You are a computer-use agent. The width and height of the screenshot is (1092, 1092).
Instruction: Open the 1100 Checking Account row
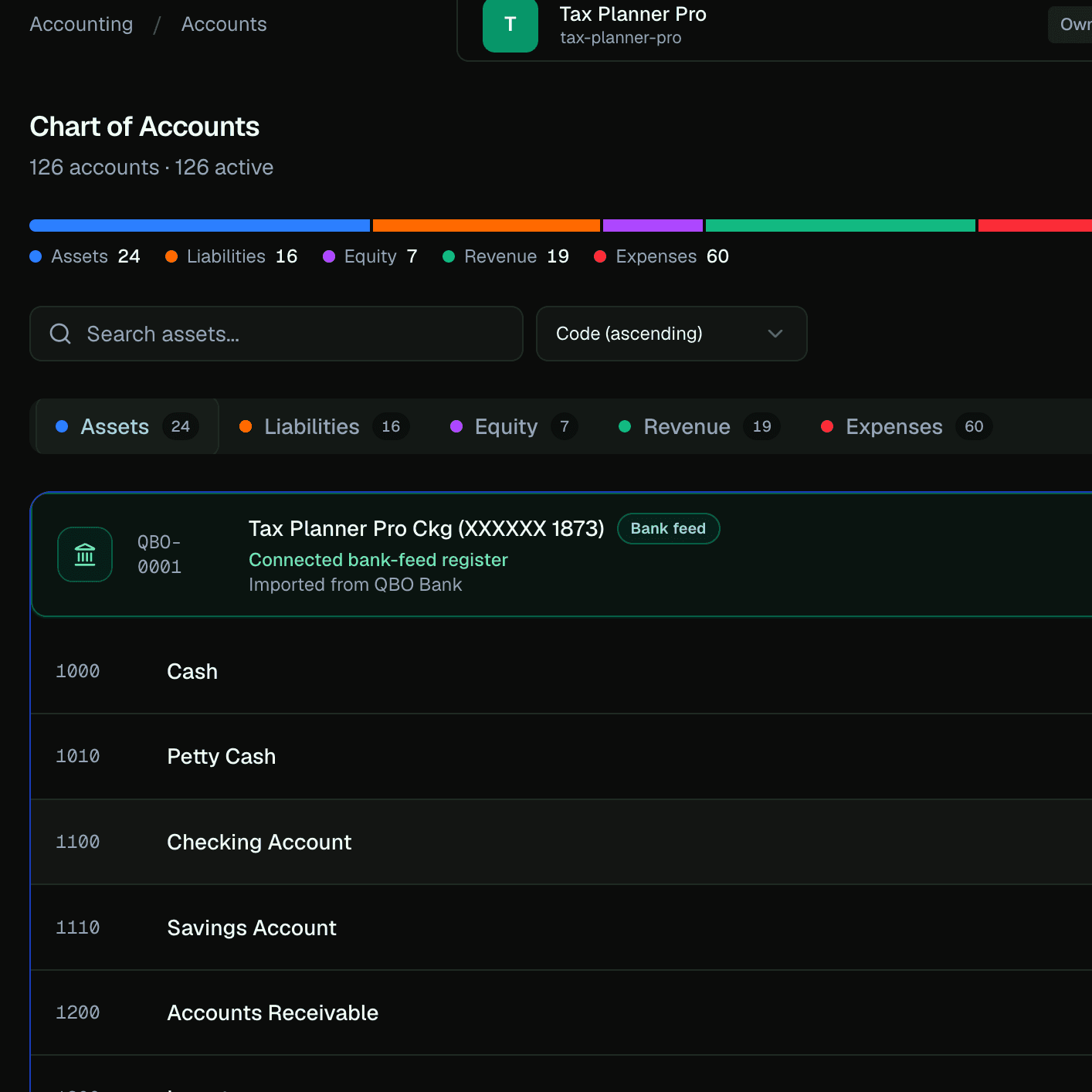pyautogui.click(x=561, y=843)
